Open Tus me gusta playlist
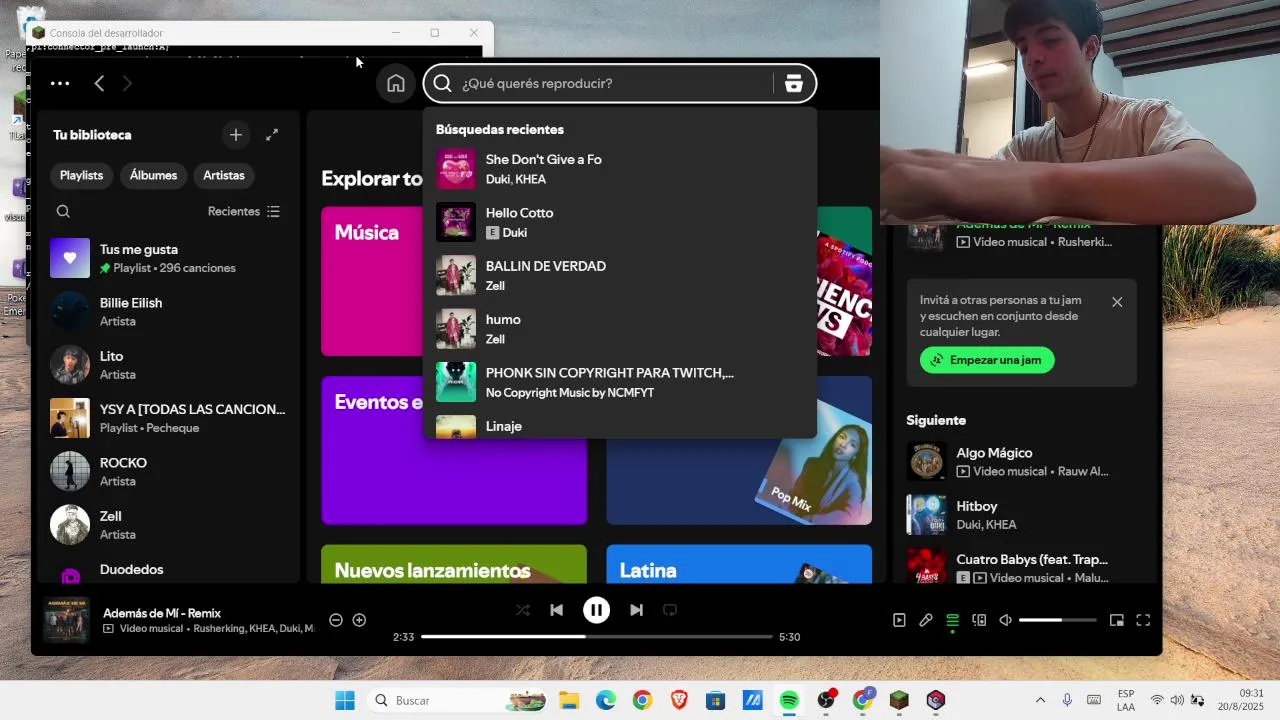 (169, 258)
